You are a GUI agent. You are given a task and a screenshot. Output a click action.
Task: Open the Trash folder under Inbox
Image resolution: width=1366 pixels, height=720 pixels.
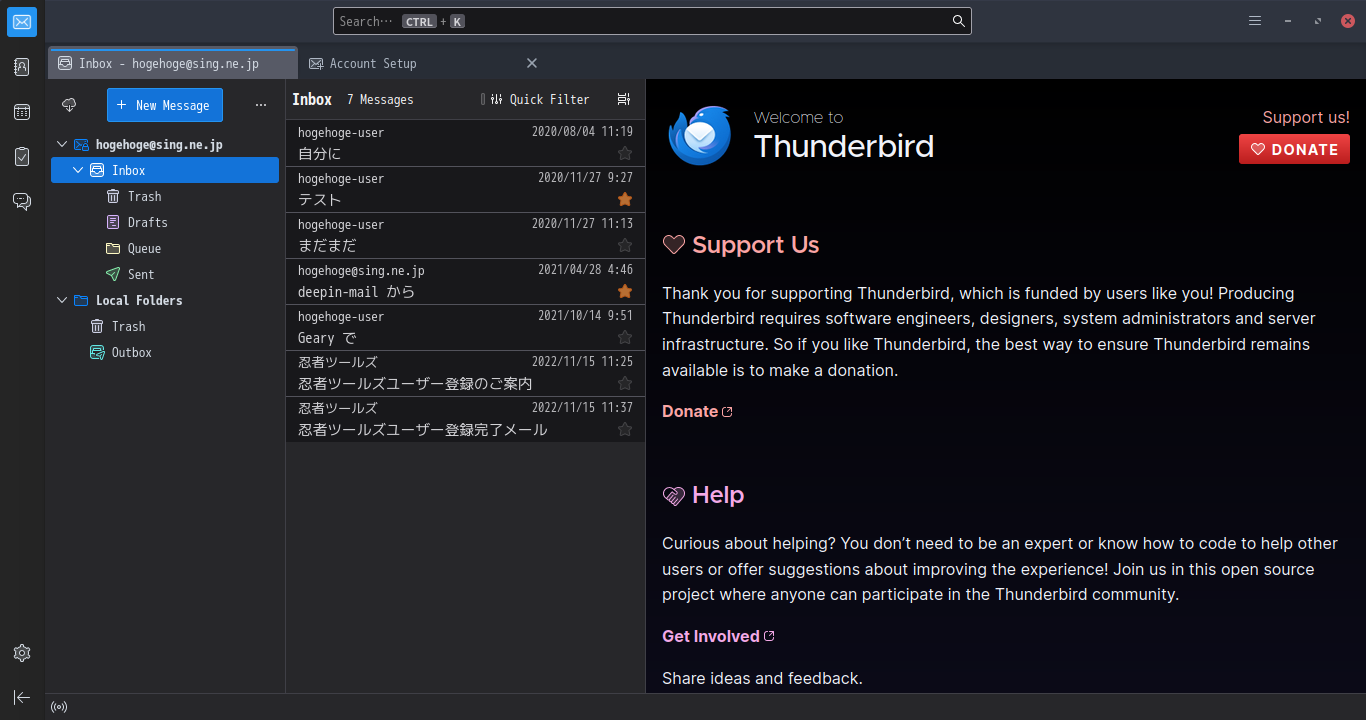coord(165,197)
